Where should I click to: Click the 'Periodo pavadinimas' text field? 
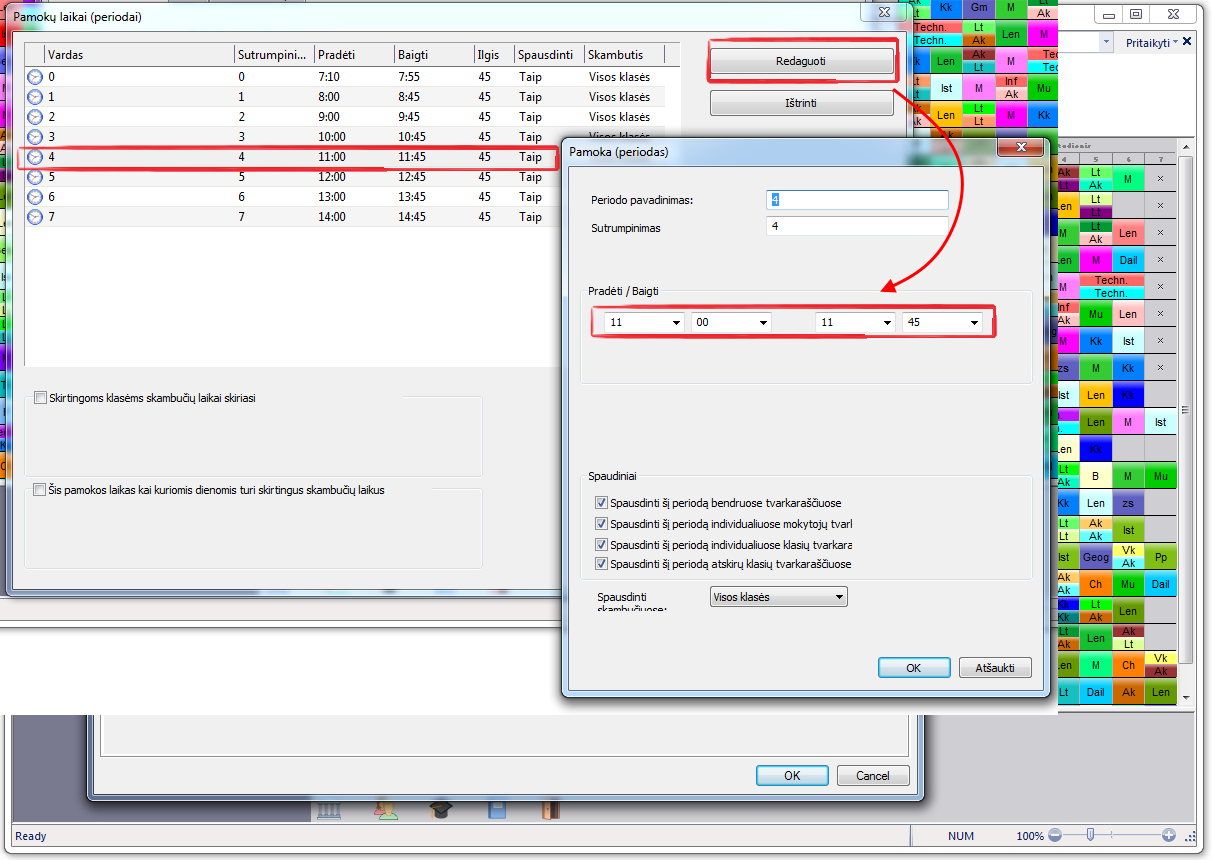(857, 200)
